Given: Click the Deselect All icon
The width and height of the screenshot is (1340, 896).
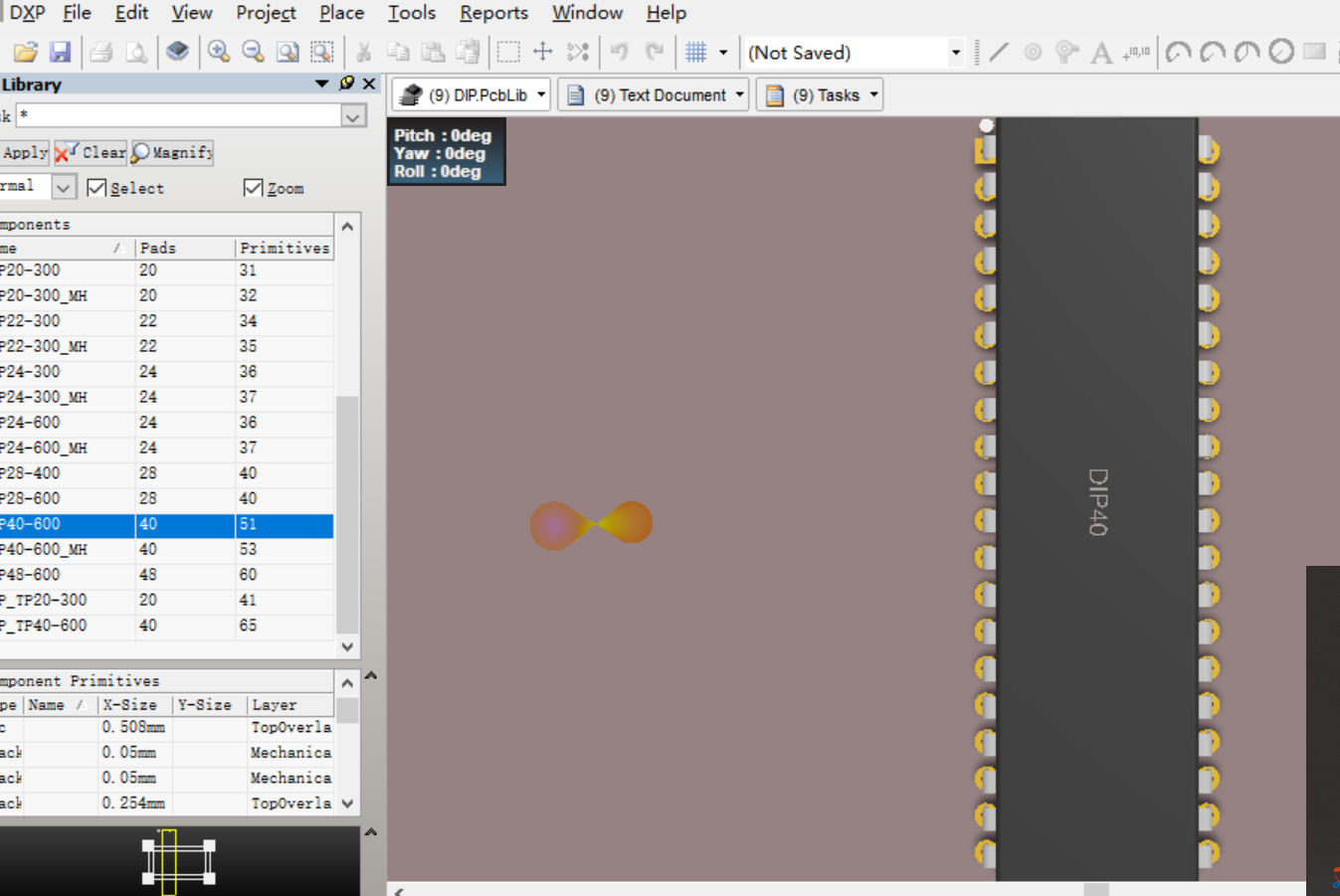Looking at the screenshot, I should click(x=578, y=53).
